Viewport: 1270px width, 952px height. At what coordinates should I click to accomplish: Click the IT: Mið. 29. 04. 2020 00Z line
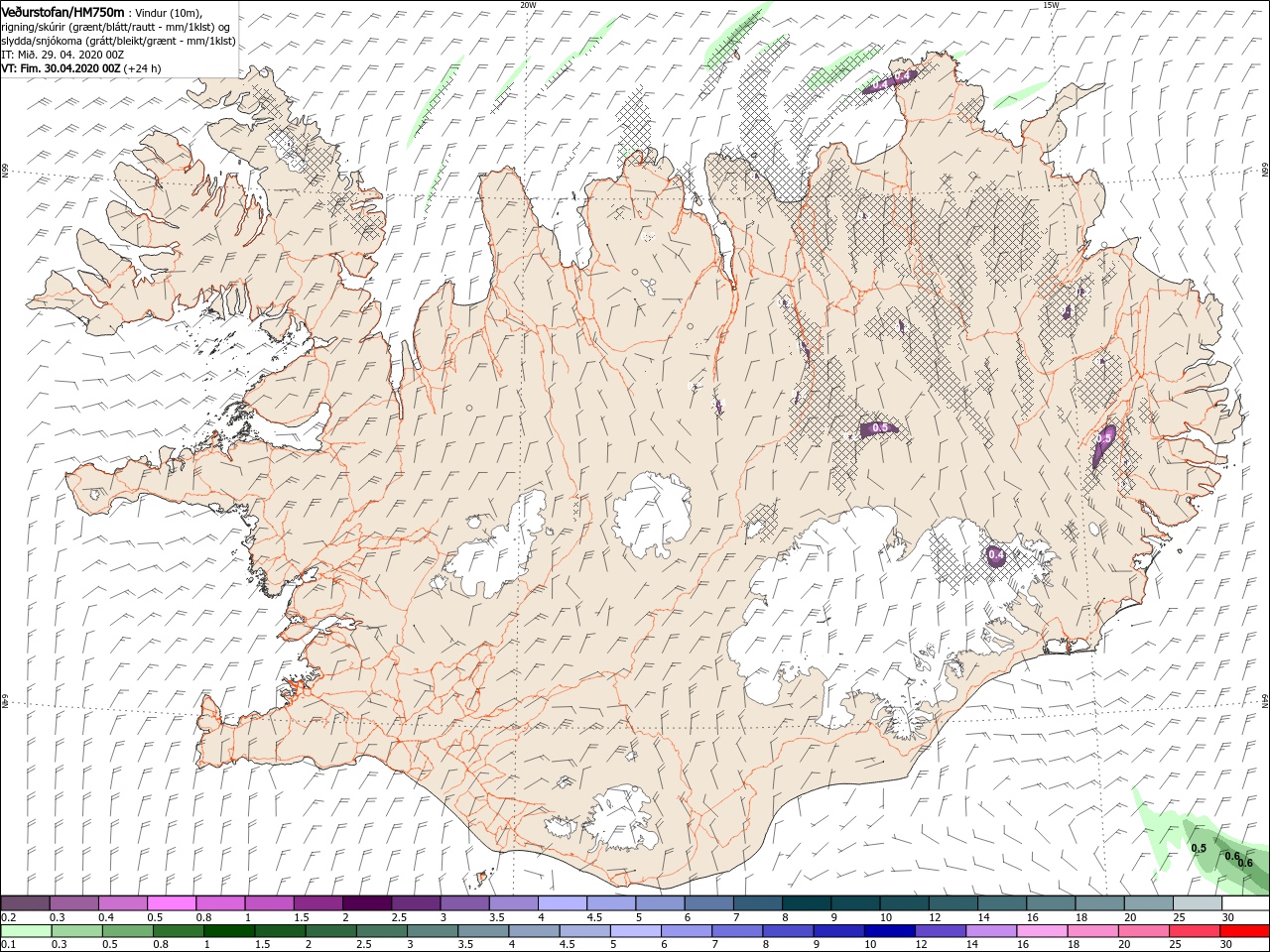pyautogui.click(x=63, y=55)
